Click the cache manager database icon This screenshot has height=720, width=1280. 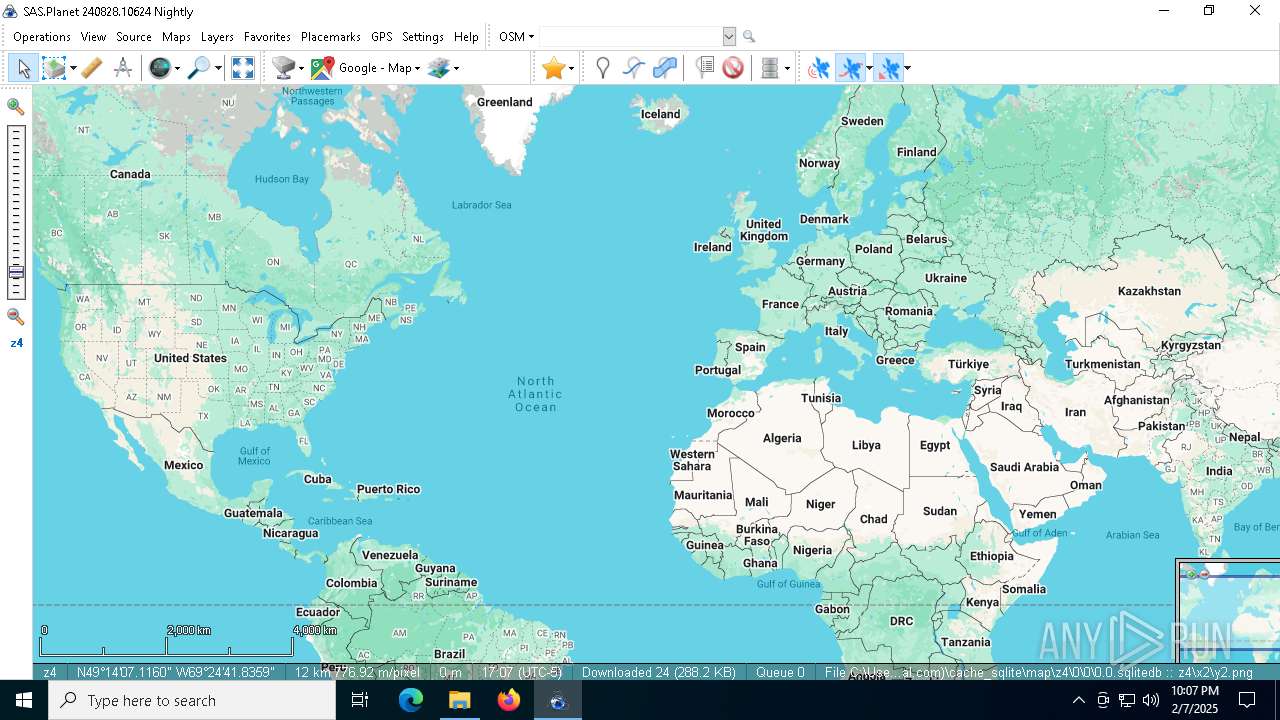point(770,68)
